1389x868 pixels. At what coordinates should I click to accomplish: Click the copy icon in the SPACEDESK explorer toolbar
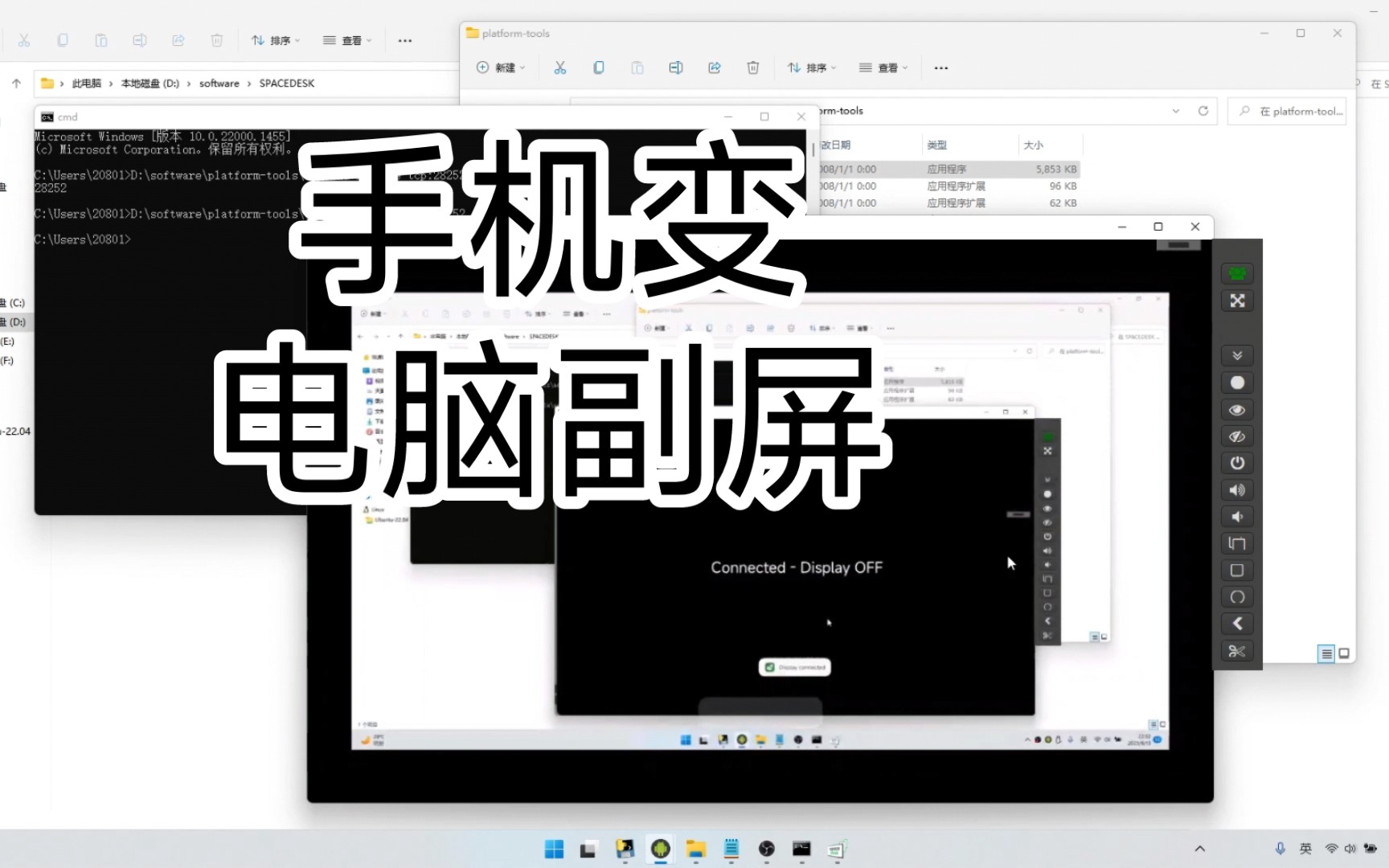pyautogui.click(x=63, y=40)
